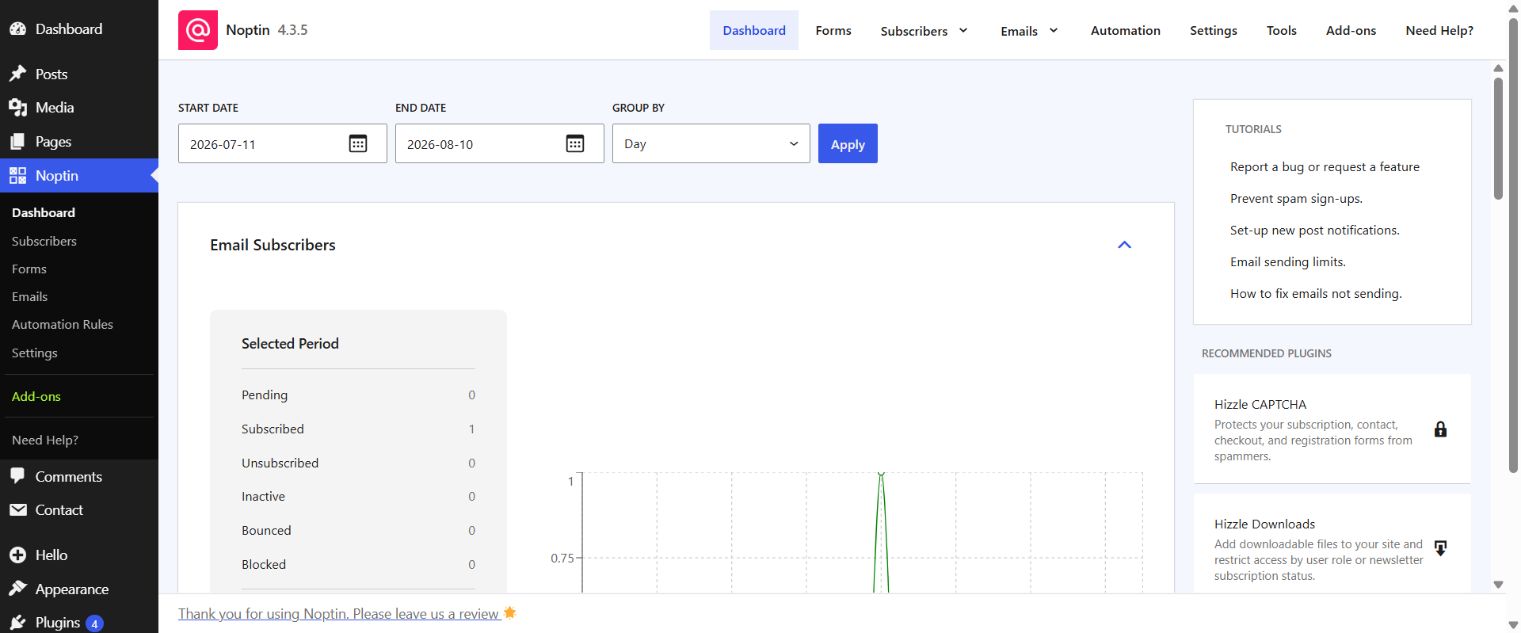Open Need Help? in the sidebar submenu
The image size is (1521, 633).
[x=45, y=441]
